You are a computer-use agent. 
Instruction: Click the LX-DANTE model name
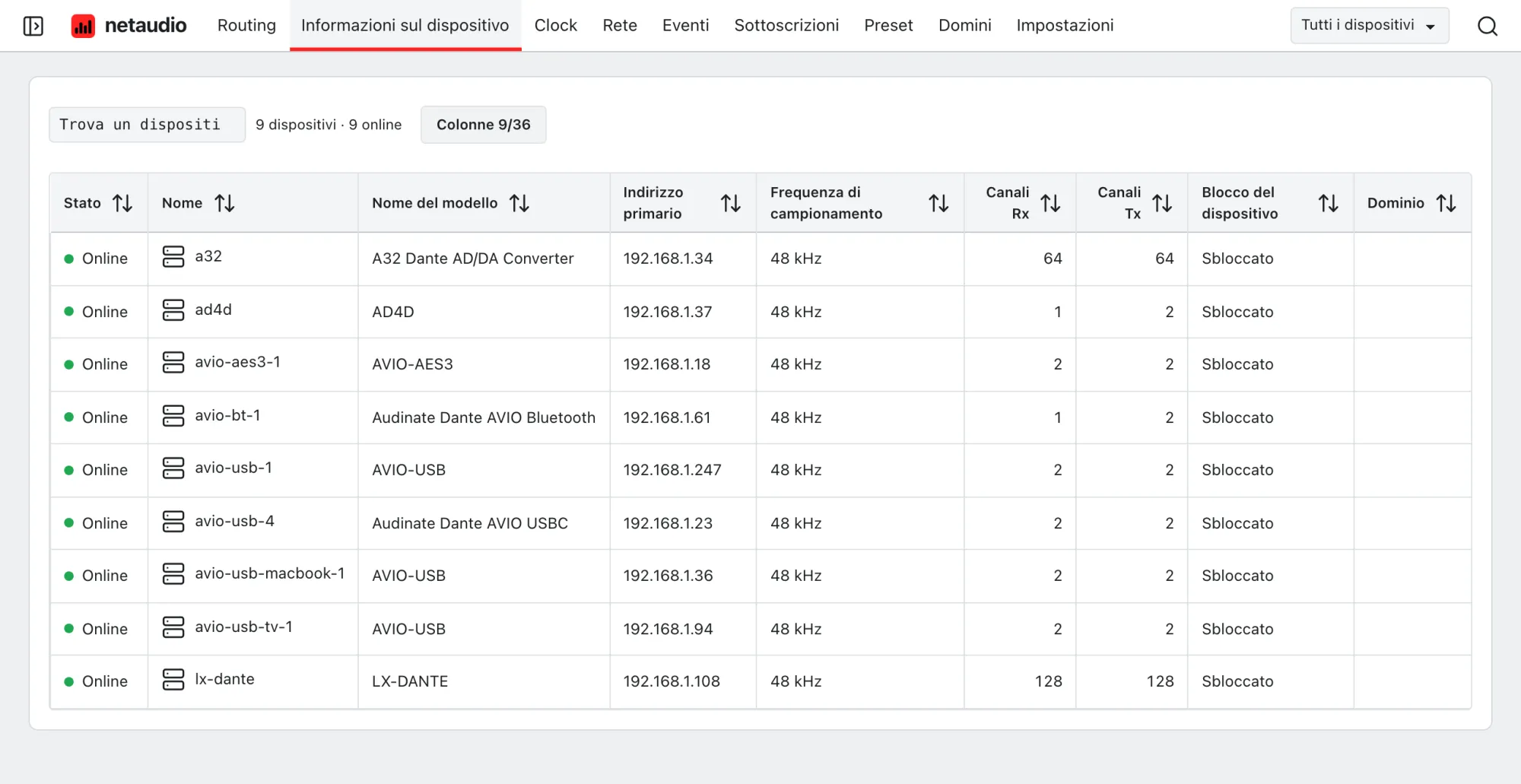(x=410, y=681)
